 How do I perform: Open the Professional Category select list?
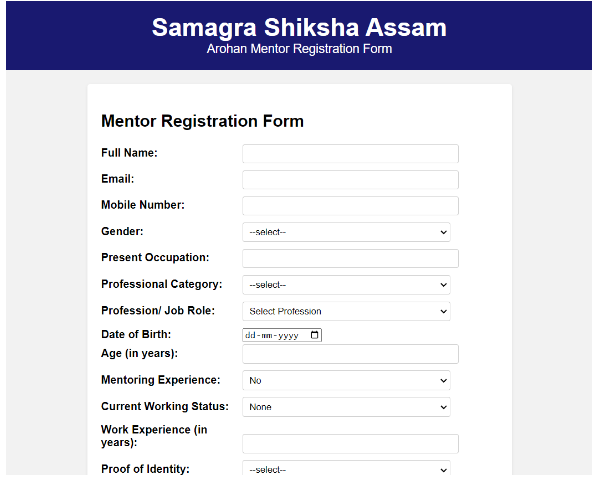[346, 285]
